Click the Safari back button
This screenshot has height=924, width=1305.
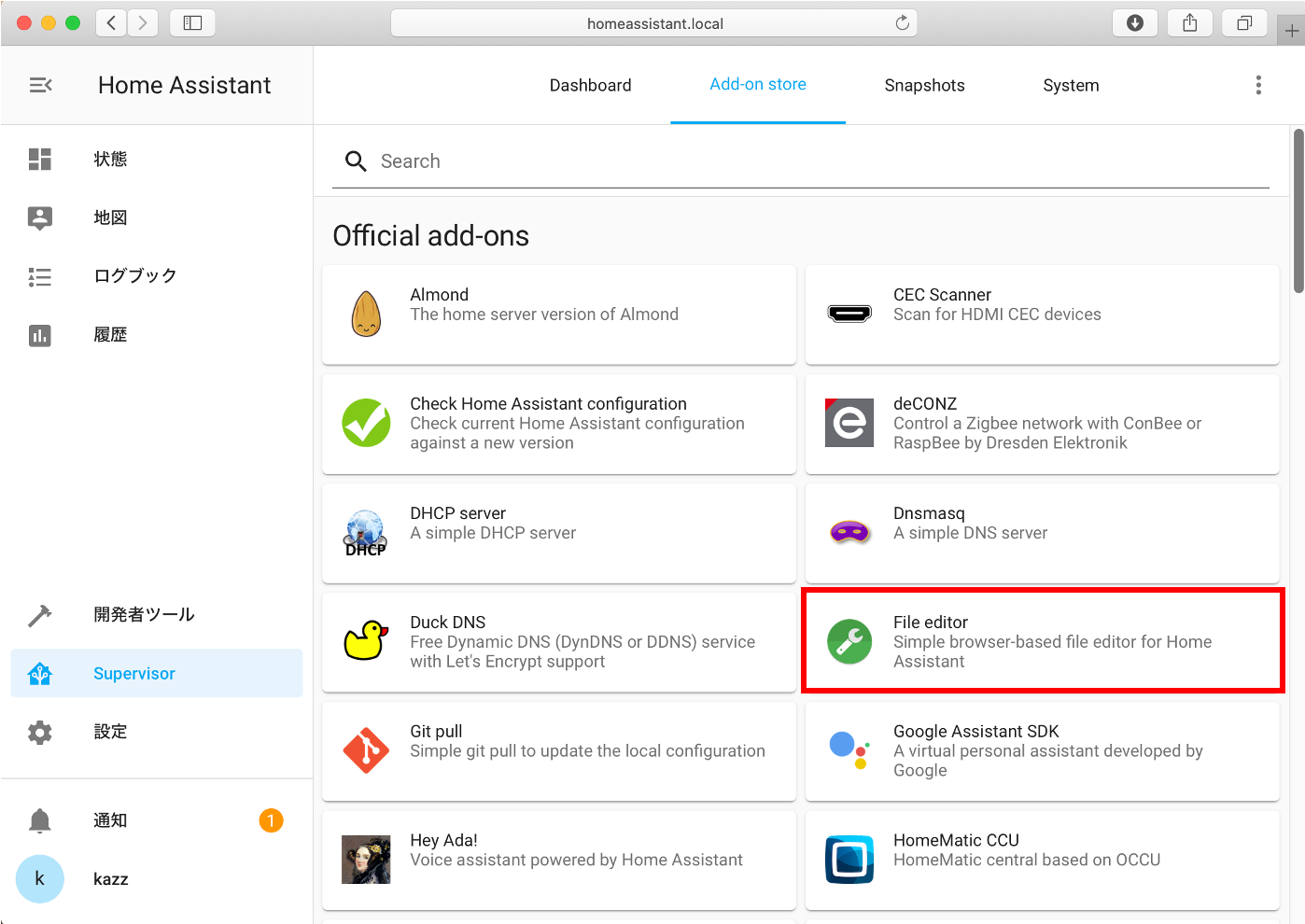tap(111, 23)
